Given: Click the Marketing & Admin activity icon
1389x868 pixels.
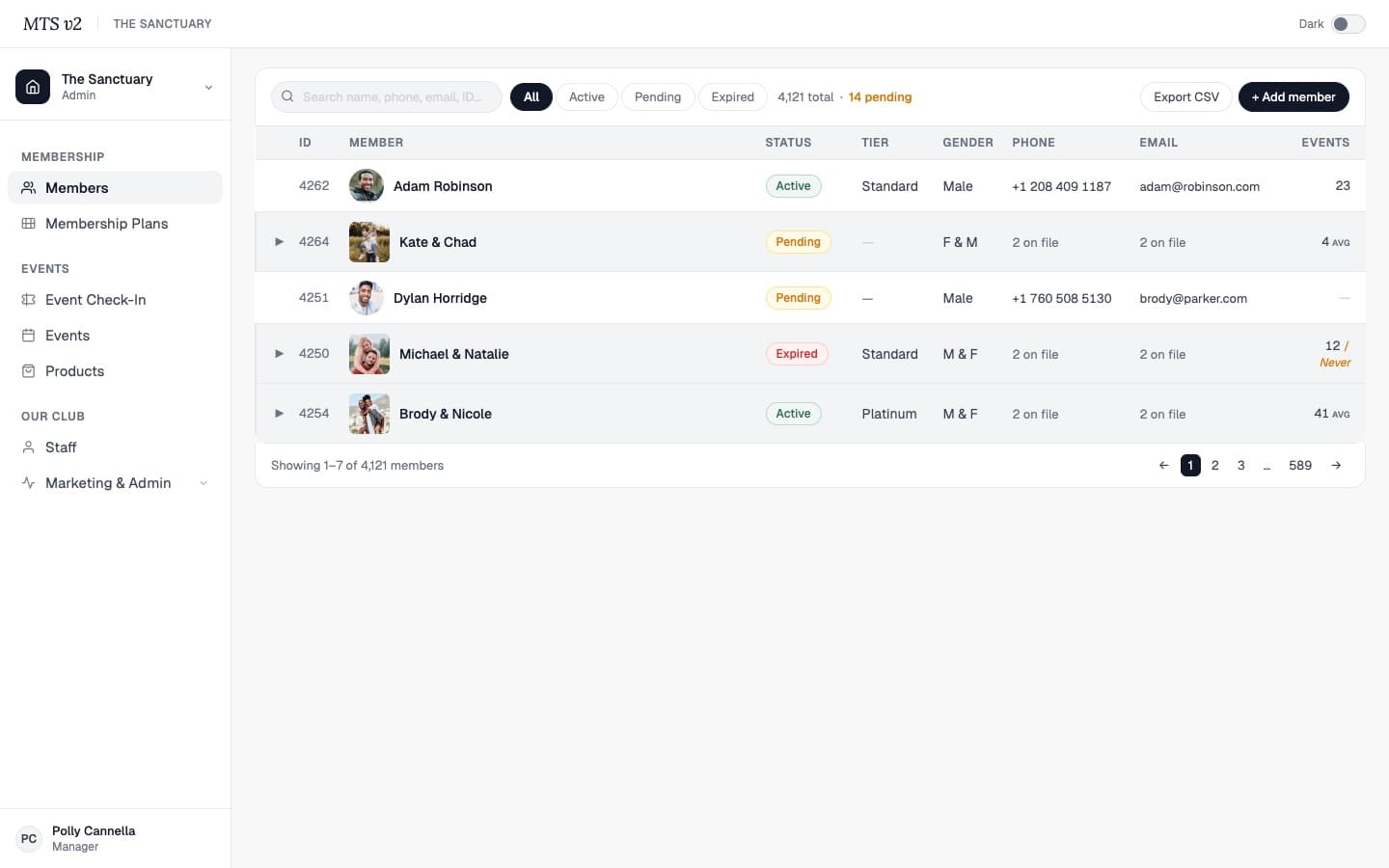Looking at the screenshot, I should coord(29,483).
